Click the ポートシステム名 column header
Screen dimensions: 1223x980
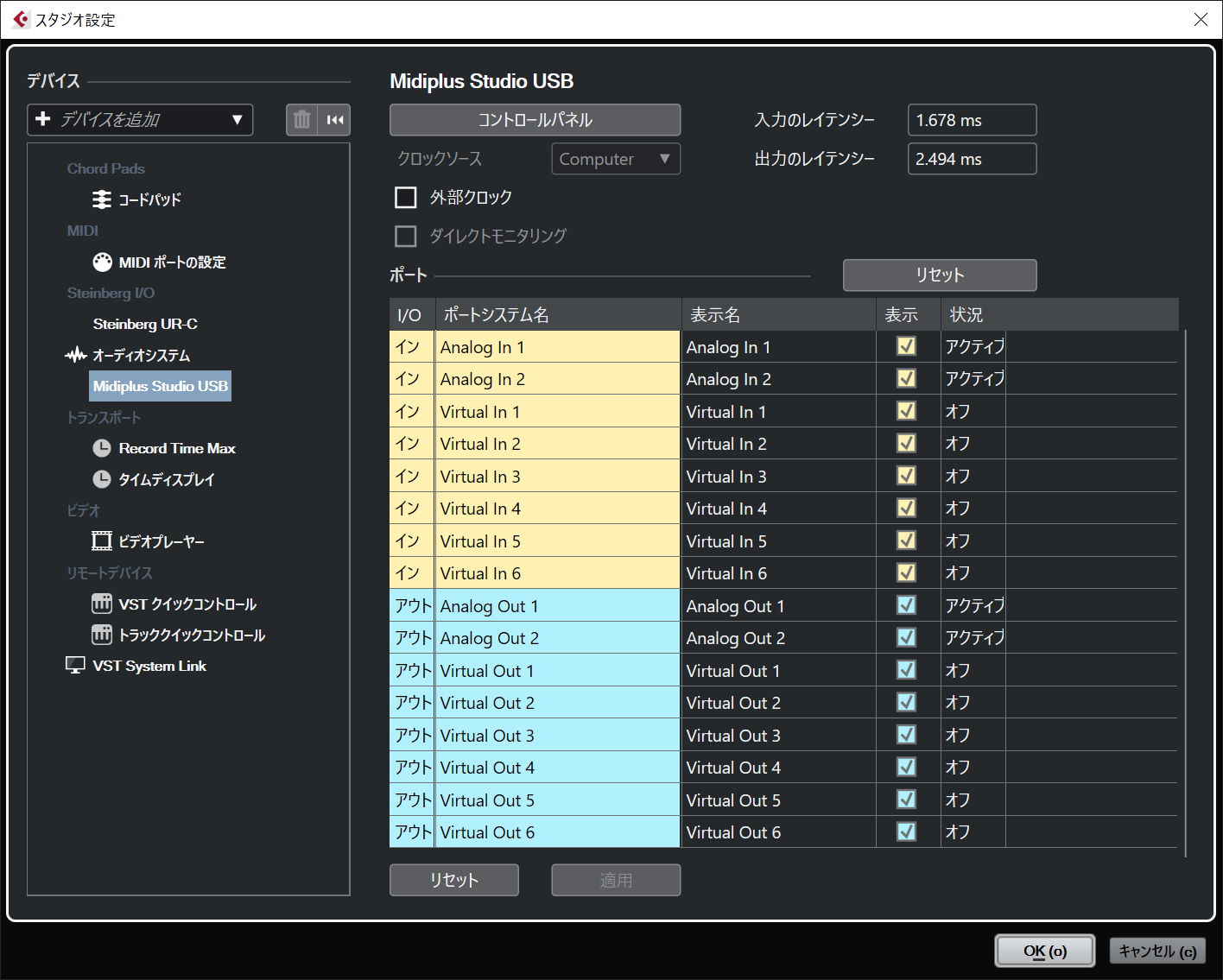[x=558, y=314]
